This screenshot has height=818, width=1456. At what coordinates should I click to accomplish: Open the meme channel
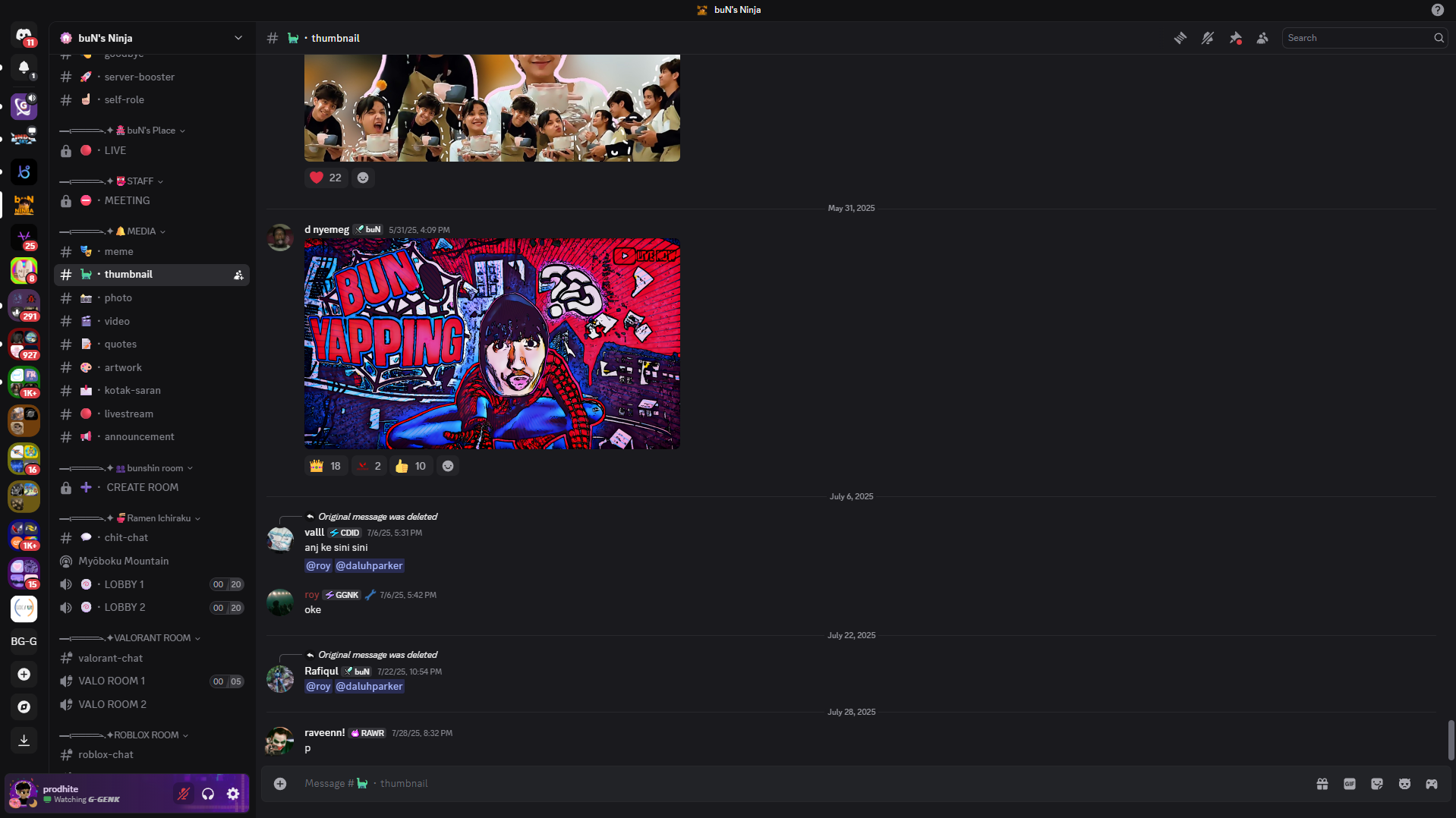click(x=152, y=251)
